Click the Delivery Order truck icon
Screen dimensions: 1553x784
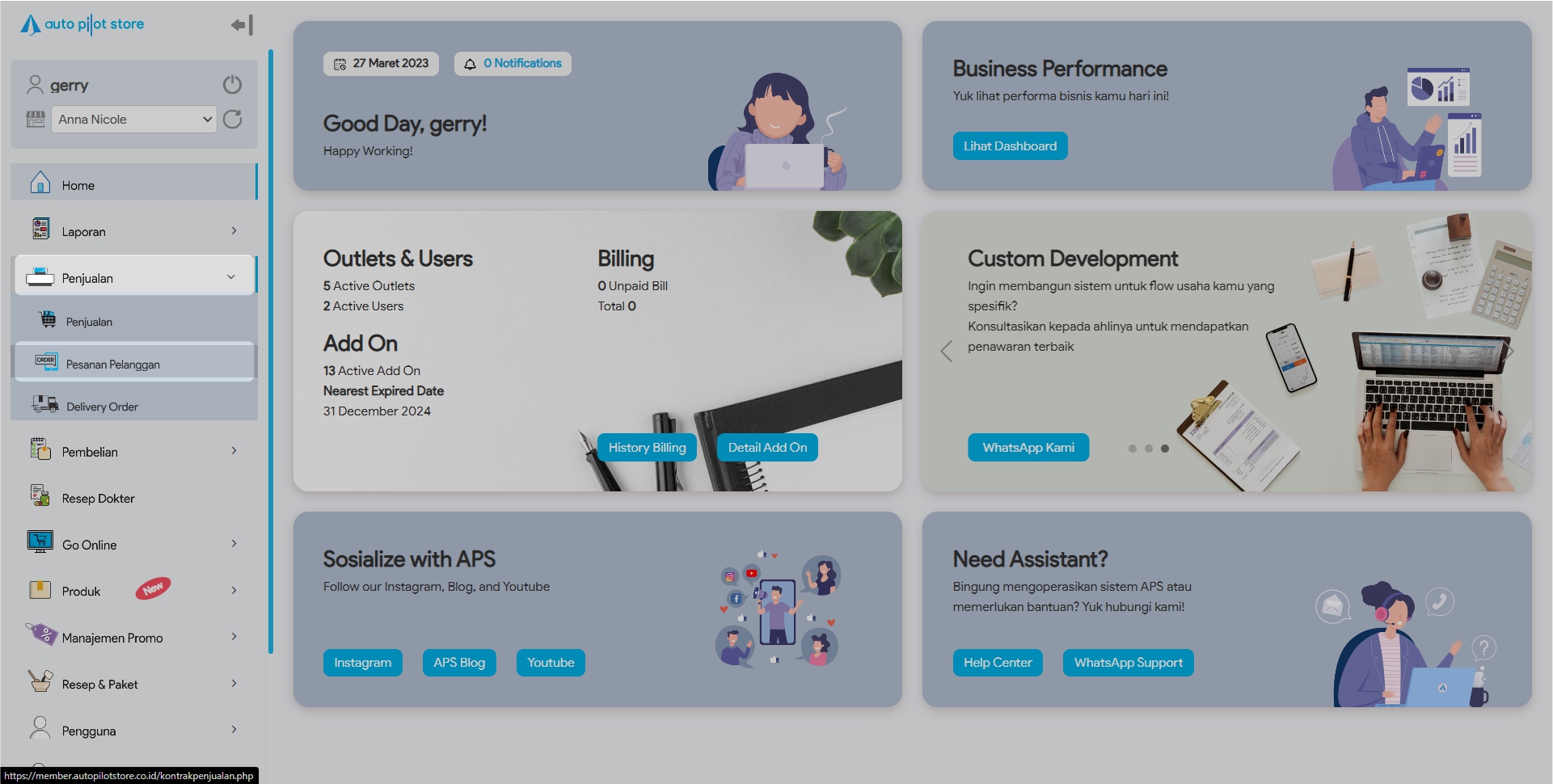44,404
